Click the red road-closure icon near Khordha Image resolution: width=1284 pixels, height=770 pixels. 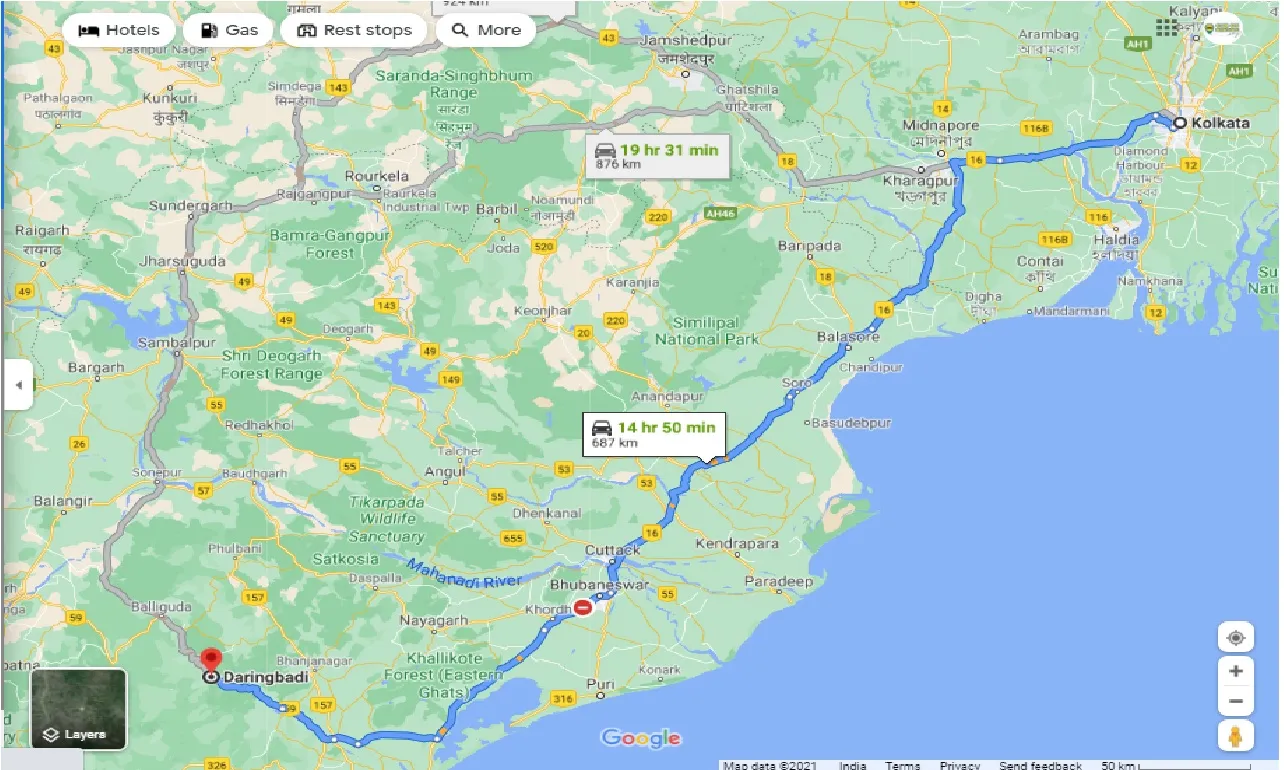pyautogui.click(x=584, y=606)
